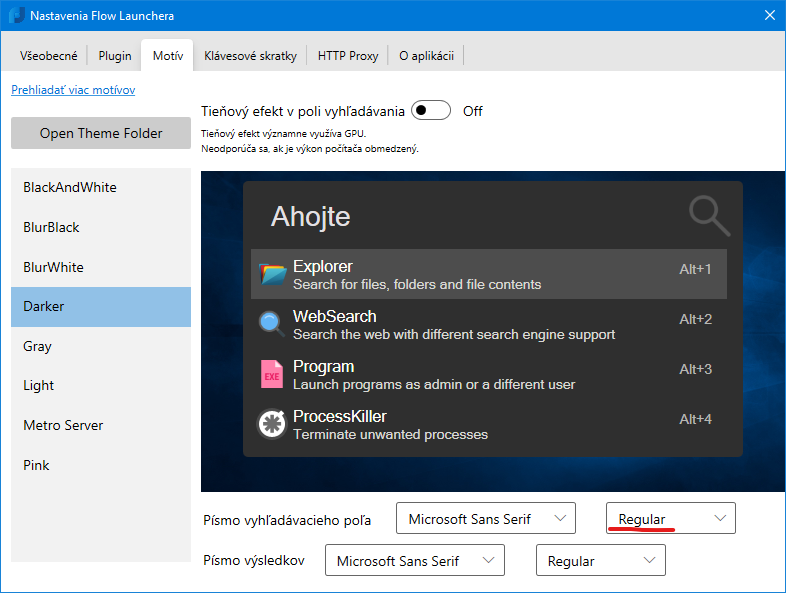Image resolution: width=786 pixels, height=593 pixels.
Task: Open the search field font dropdown
Action: coord(486,518)
